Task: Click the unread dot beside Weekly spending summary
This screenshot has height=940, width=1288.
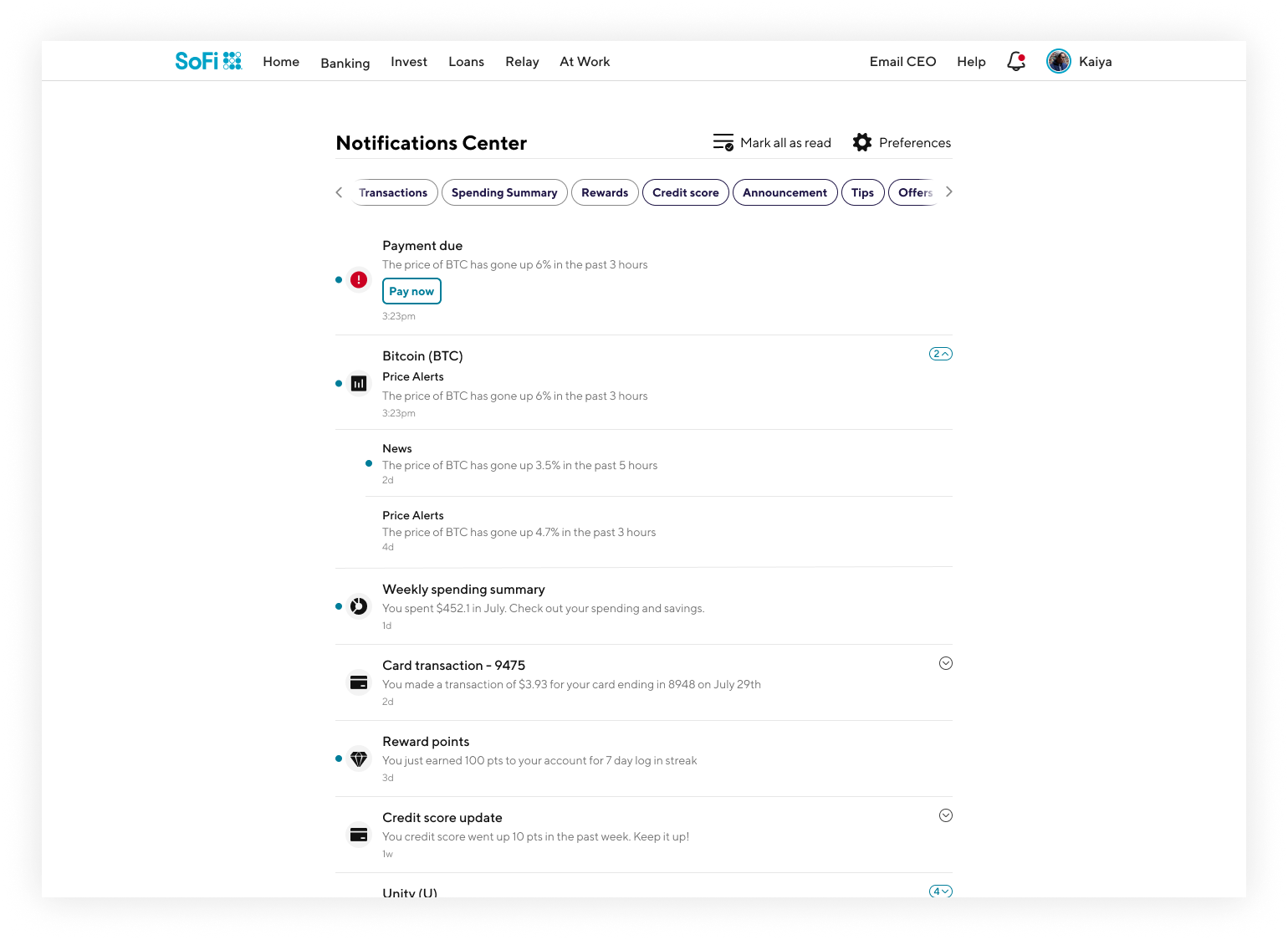Action: pos(339,606)
